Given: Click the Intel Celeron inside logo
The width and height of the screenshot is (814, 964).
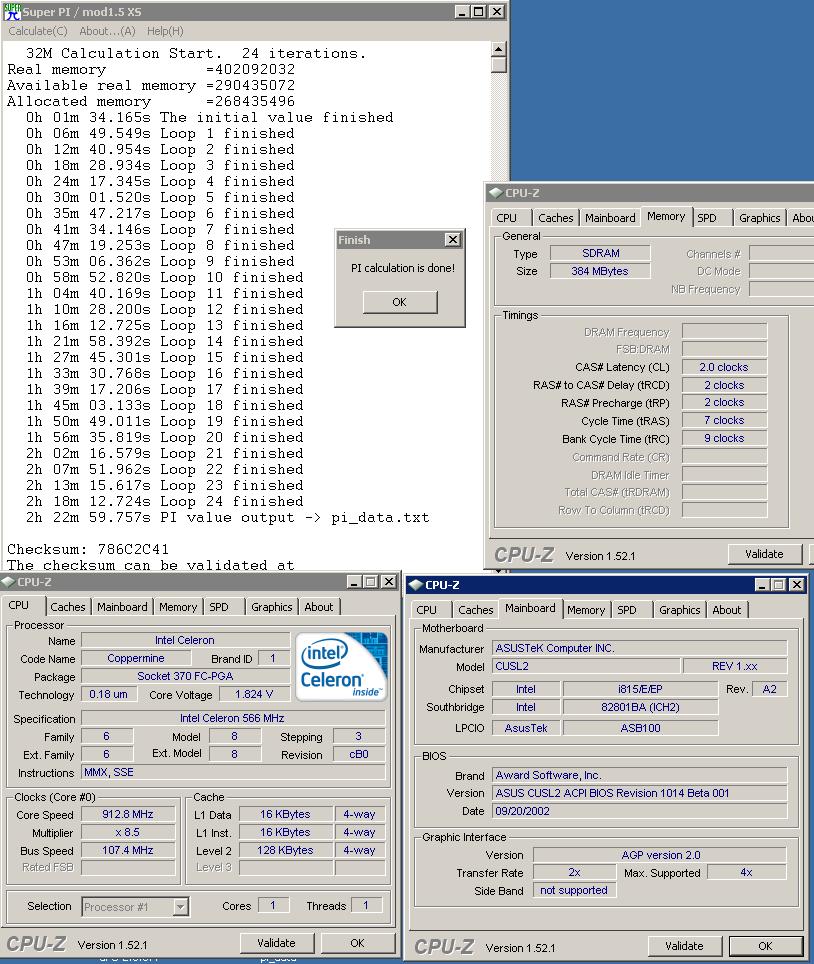Looking at the screenshot, I should (342, 666).
